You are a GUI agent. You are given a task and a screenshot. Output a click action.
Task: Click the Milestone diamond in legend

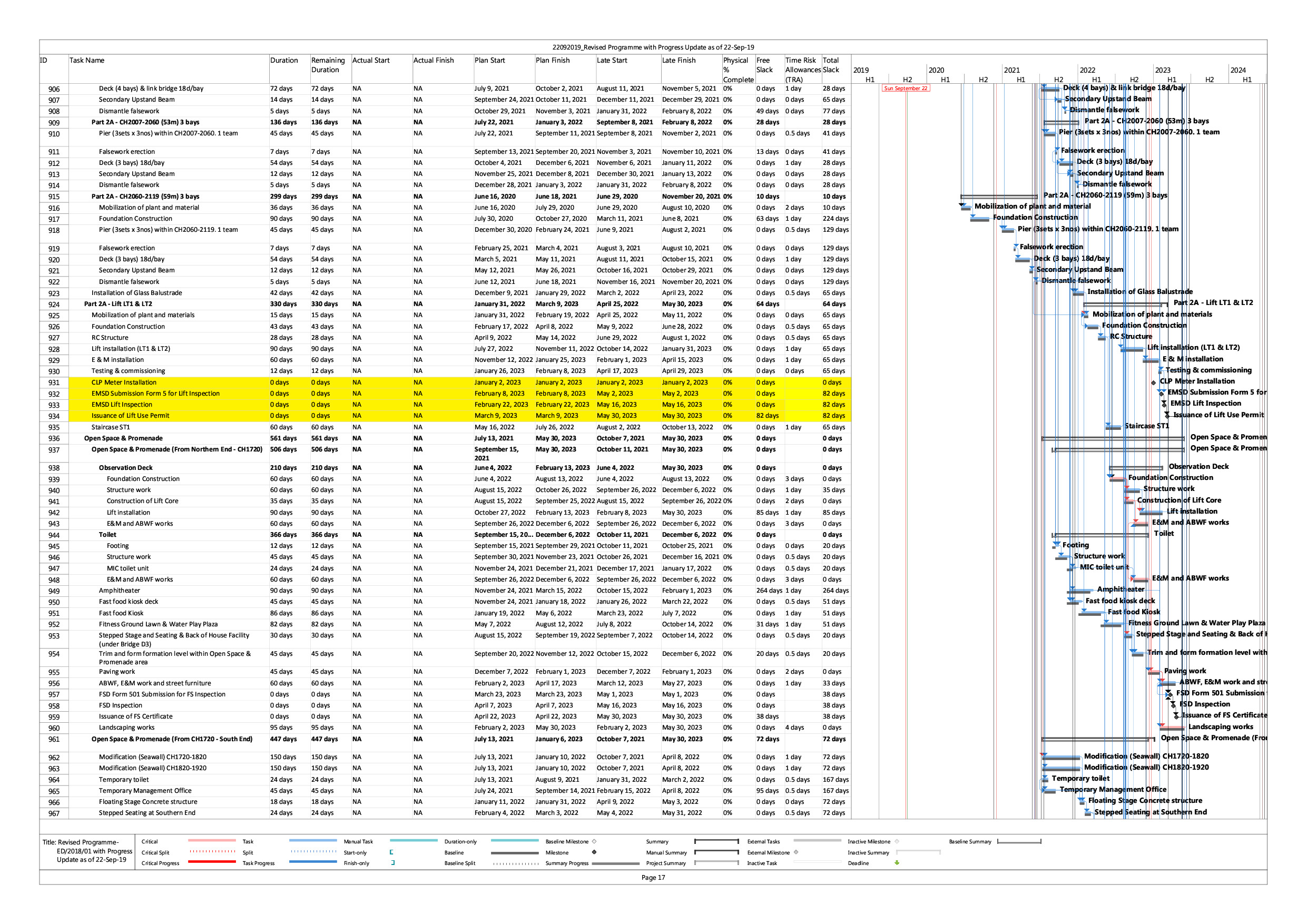(x=594, y=852)
